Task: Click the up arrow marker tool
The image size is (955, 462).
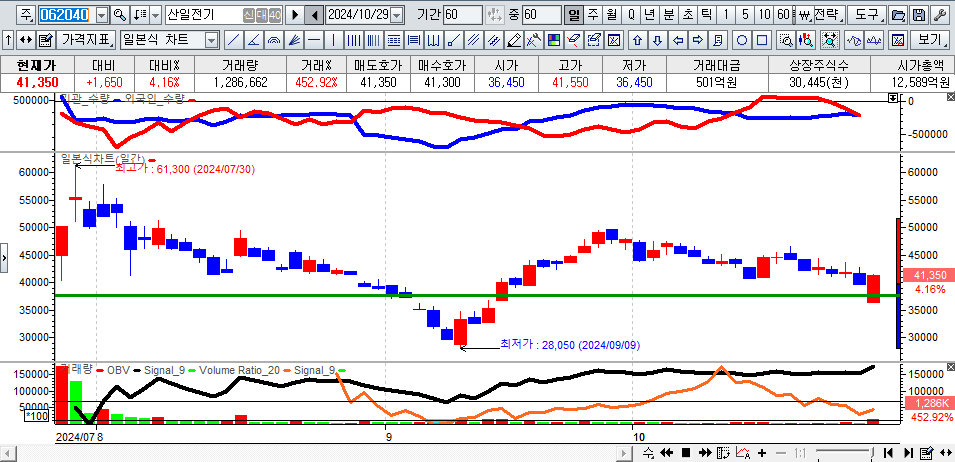Action: click(x=638, y=41)
